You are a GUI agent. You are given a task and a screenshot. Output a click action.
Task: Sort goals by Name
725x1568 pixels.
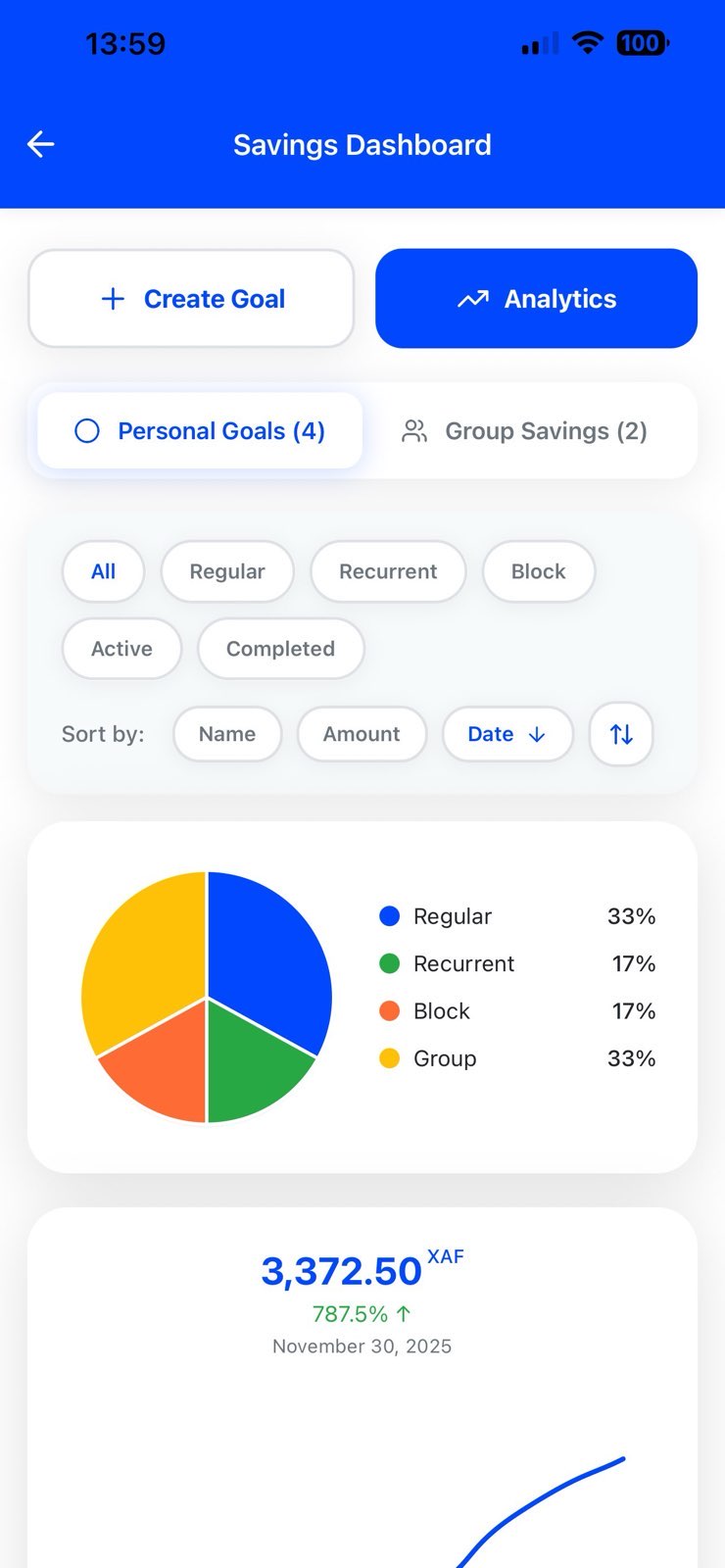click(227, 734)
